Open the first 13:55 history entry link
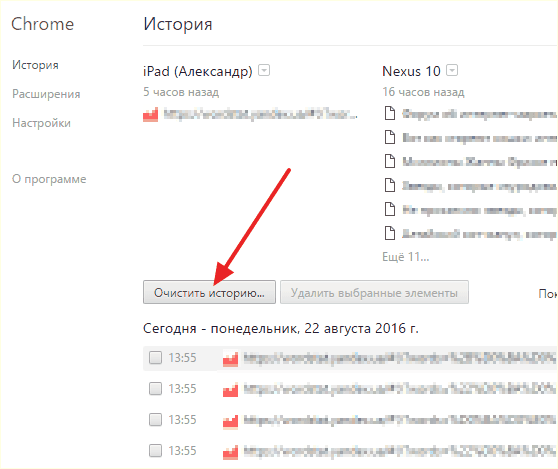This screenshot has height=469, width=558. click(400, 358)
